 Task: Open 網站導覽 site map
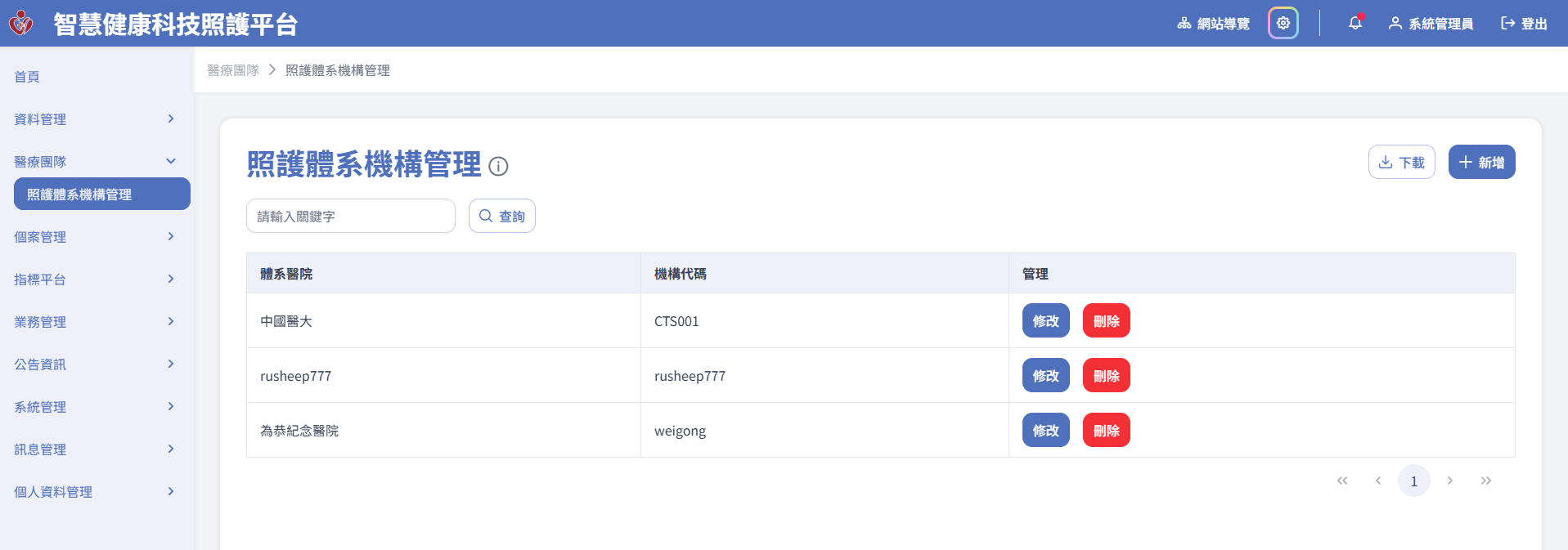(1213, 24)
